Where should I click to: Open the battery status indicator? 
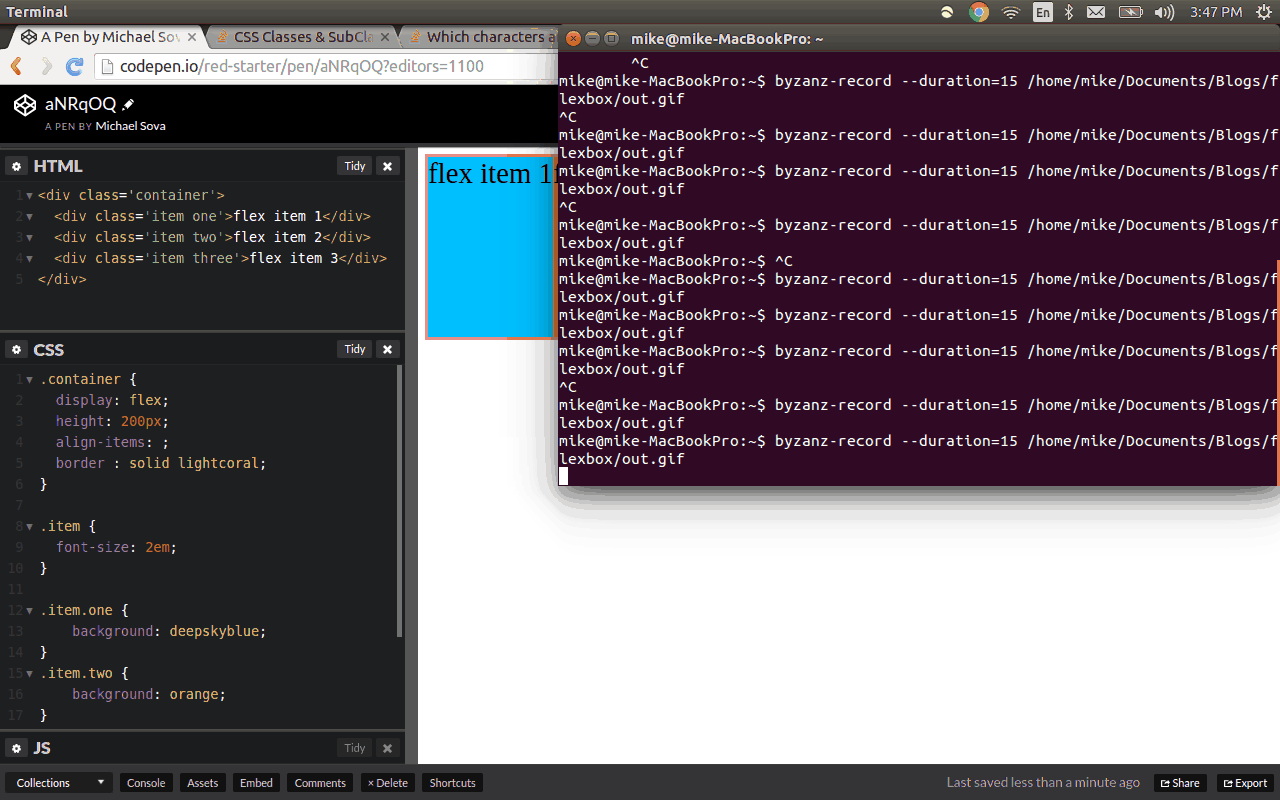(x=1130, y=12)
